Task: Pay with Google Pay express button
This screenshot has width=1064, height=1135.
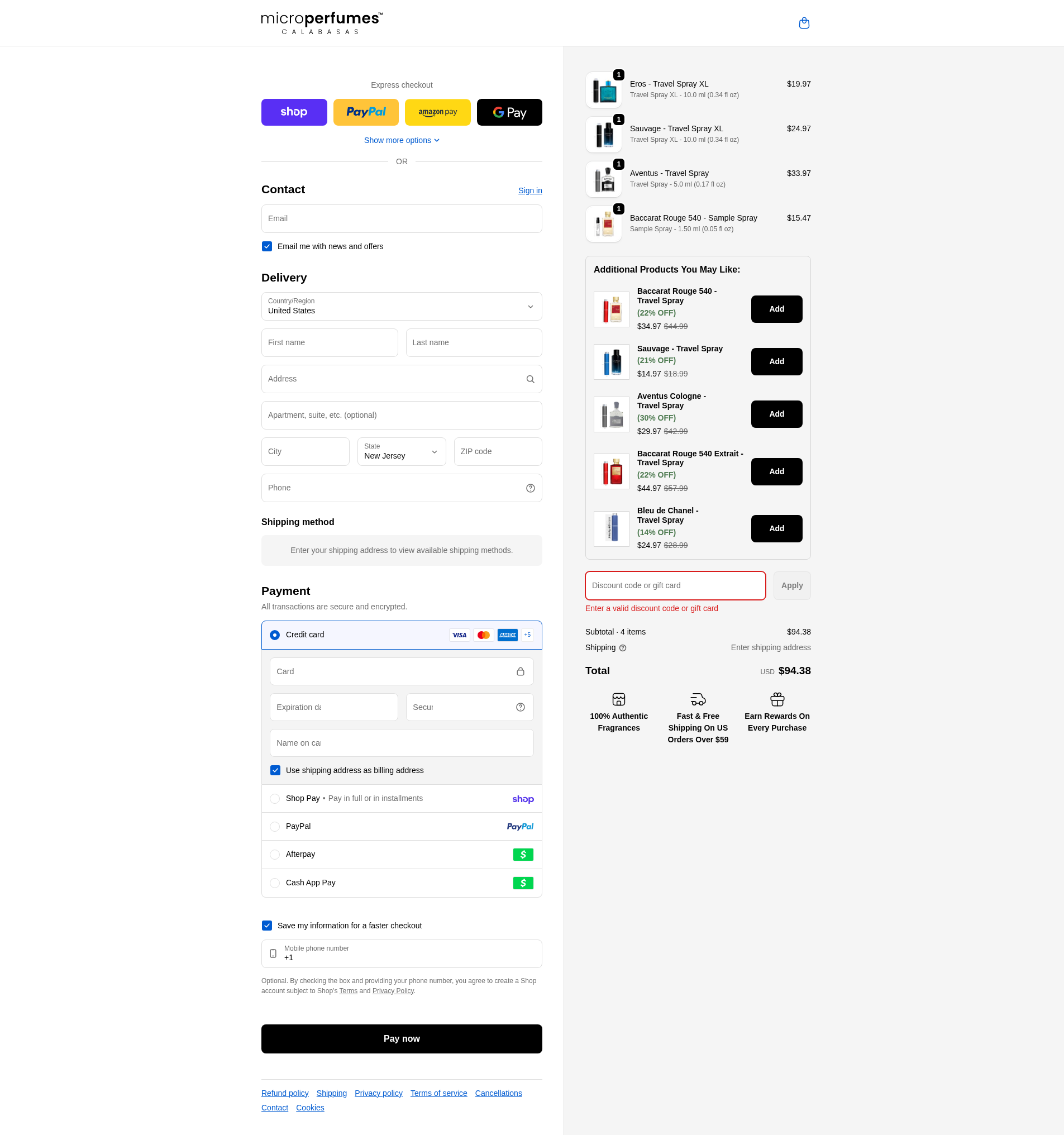Action: click(509, 112)
